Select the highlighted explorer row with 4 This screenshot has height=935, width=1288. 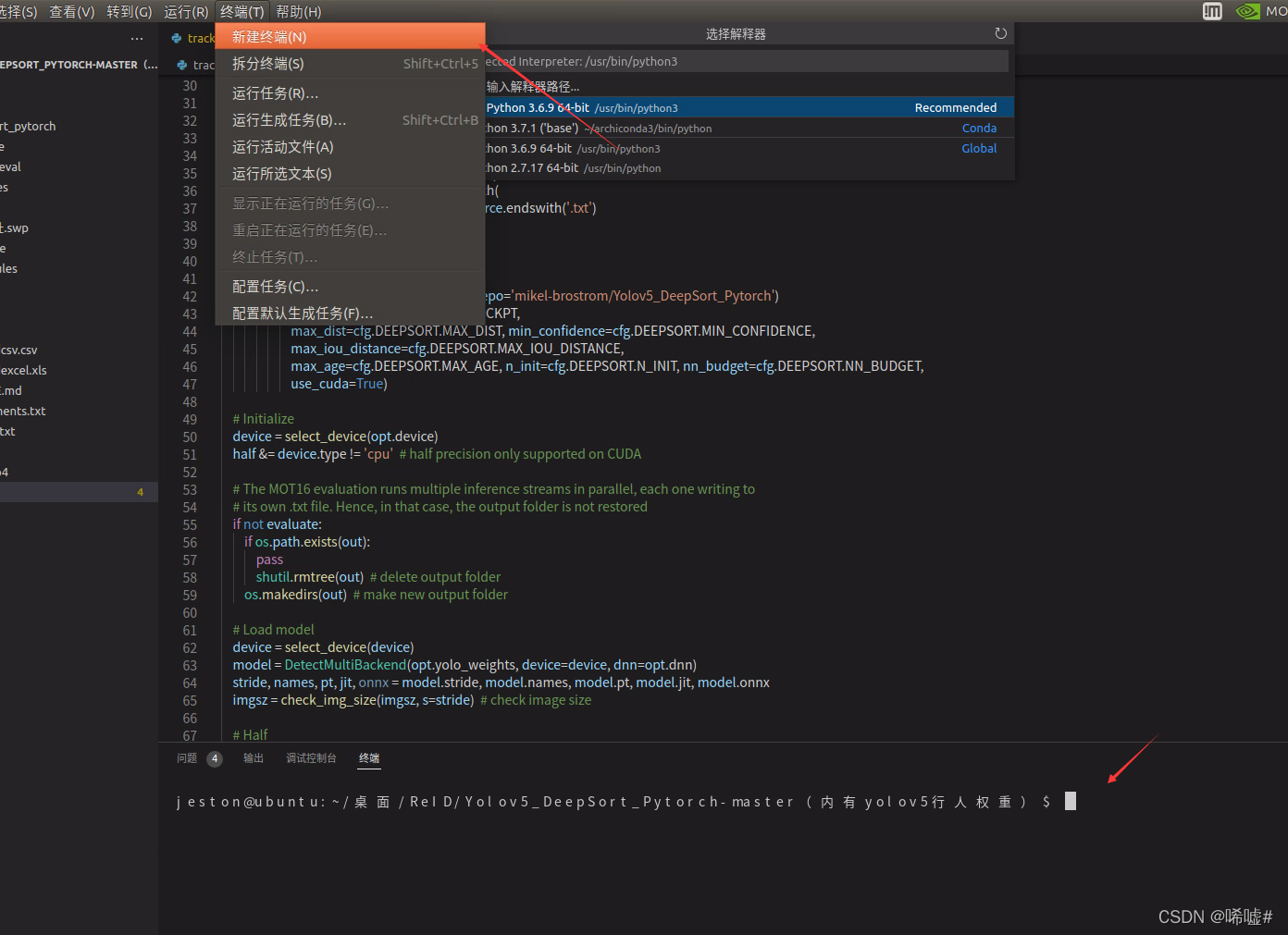[79, 492]
